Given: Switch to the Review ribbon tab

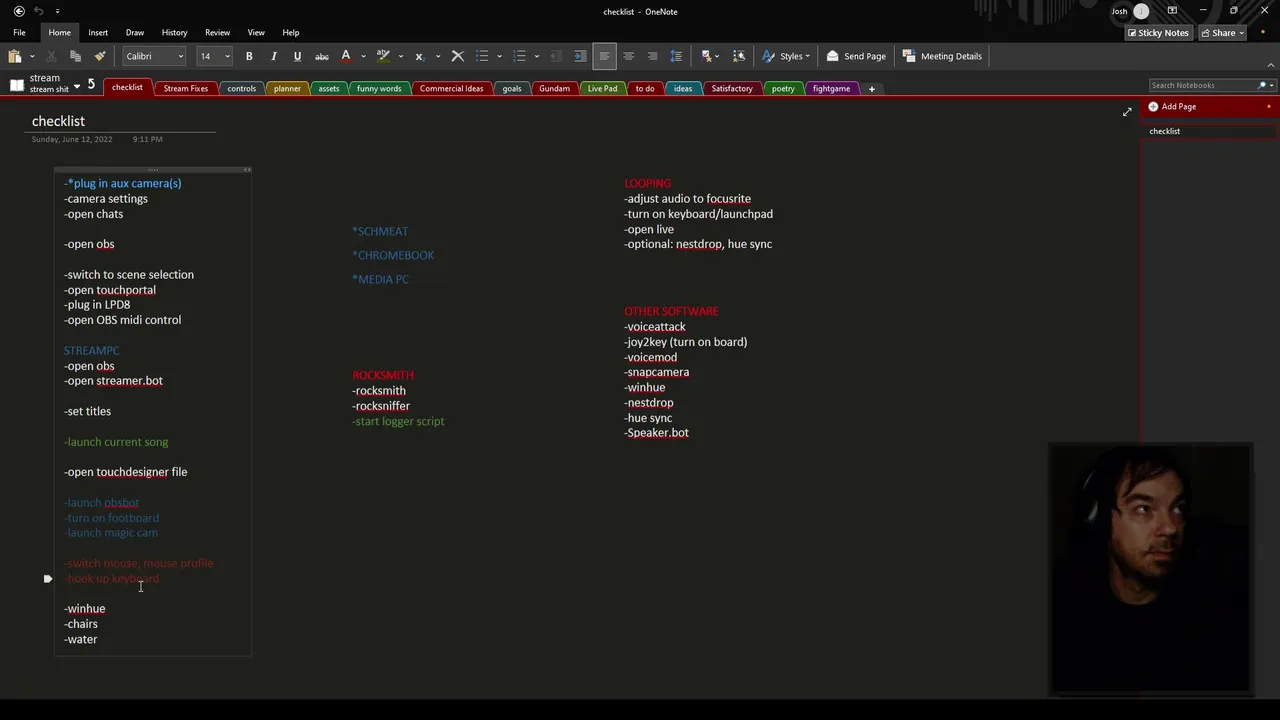Looking at the screenshot, I should point(217,33).
